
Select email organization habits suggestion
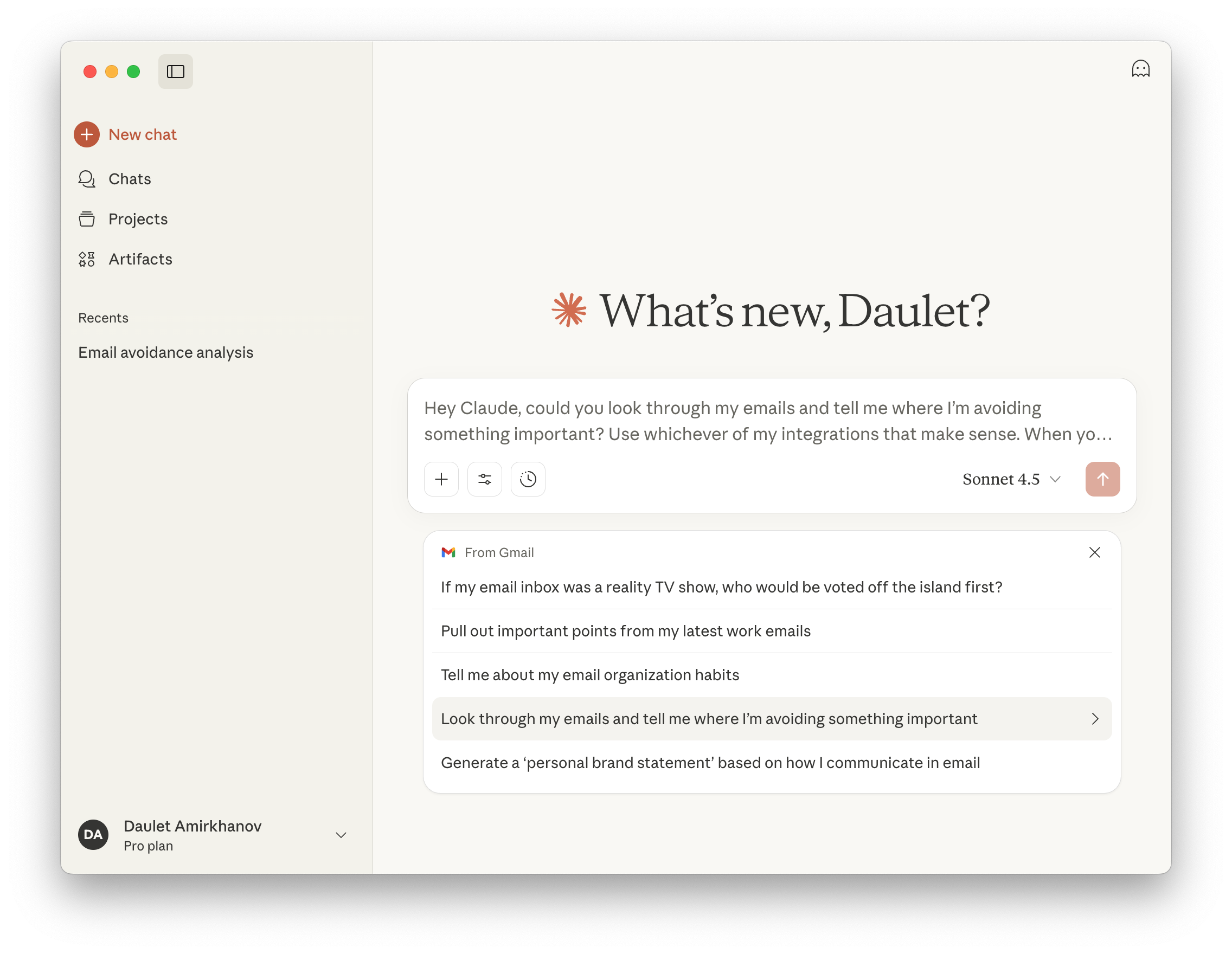589,675
